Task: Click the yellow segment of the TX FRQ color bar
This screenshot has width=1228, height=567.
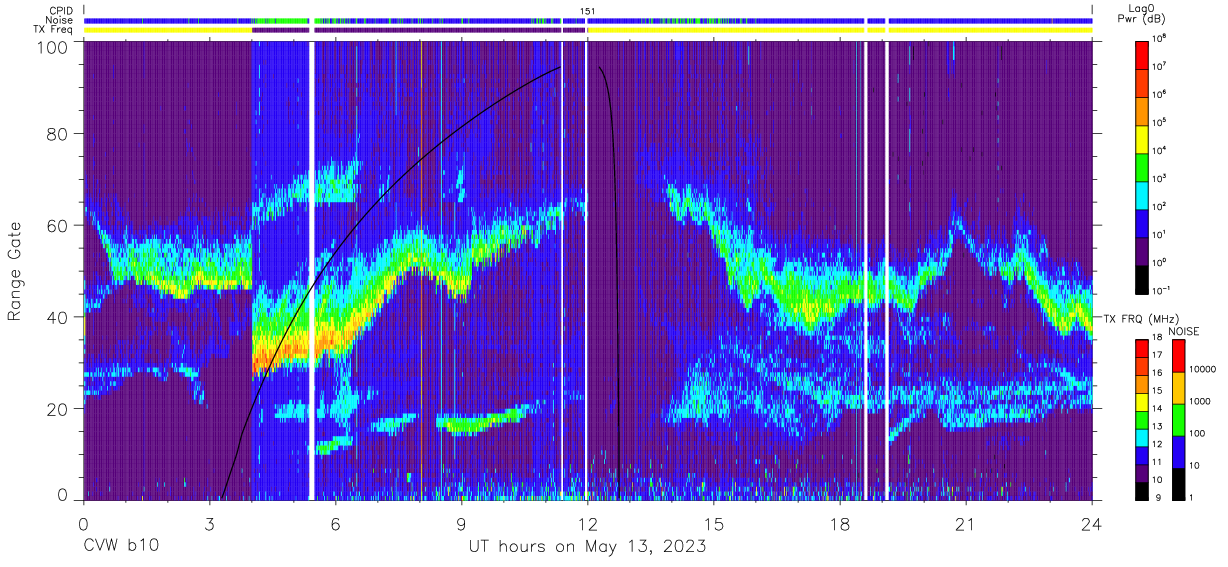Action: (x=1142, y=401)
